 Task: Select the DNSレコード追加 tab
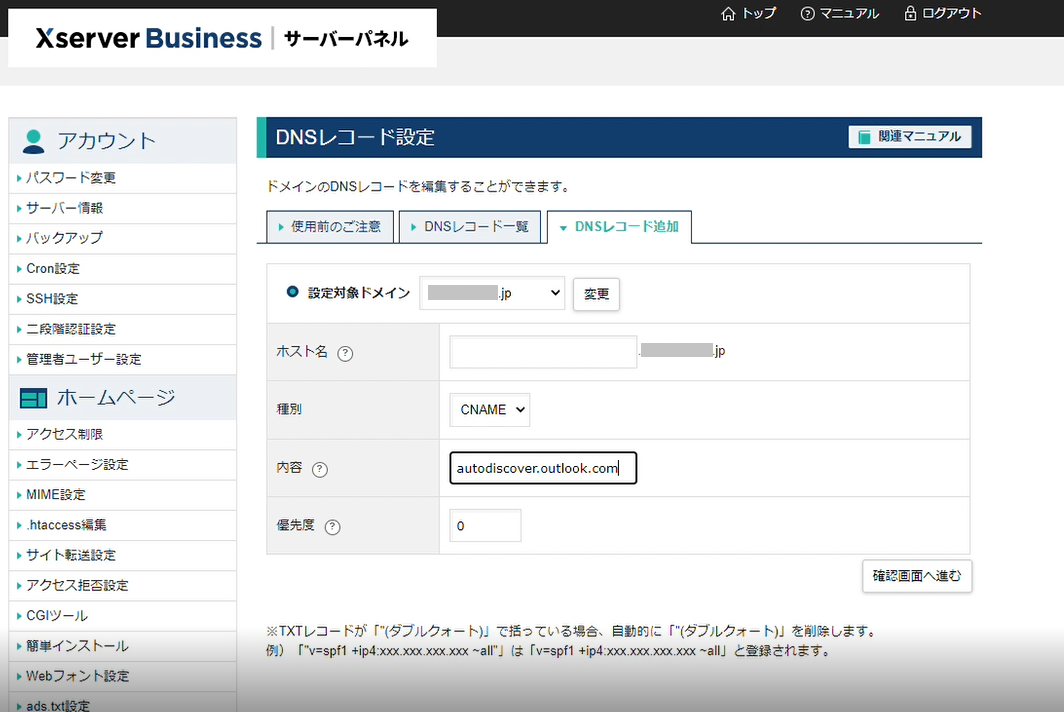point(619,227)
